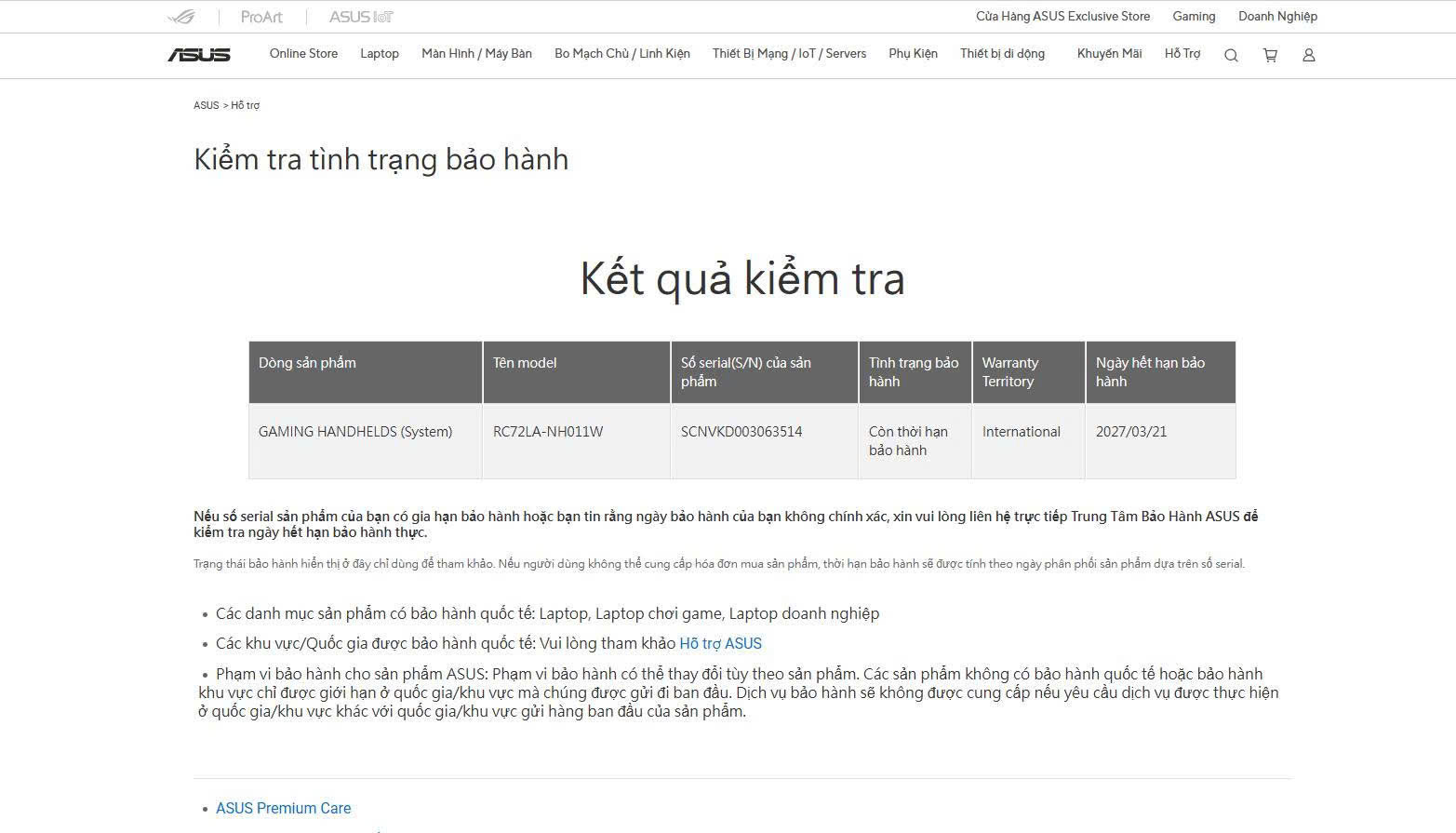Click the Số serial(S/N) column header
Image resolution: width=1456 pixels, height=833 pixels.
[x=765, y=372]
